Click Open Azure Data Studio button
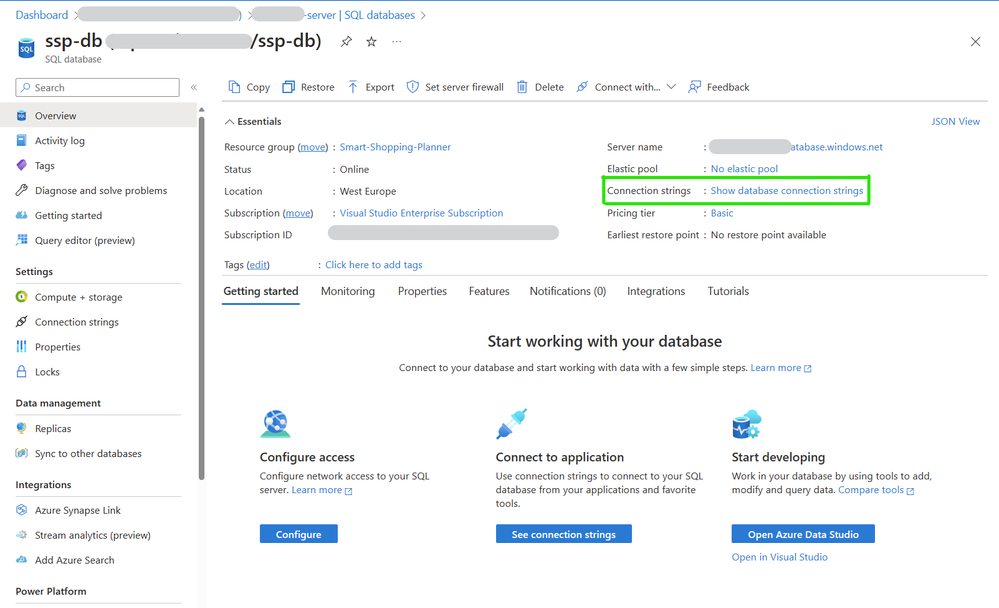The image size is (999, 608). [x=803, y=534]
